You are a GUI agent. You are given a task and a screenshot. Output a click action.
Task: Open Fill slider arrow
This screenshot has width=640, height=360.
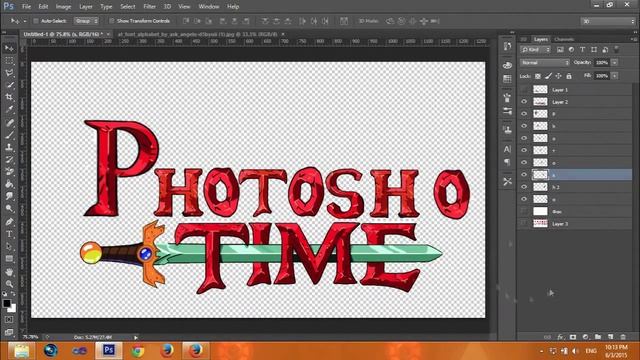(615, 76)
